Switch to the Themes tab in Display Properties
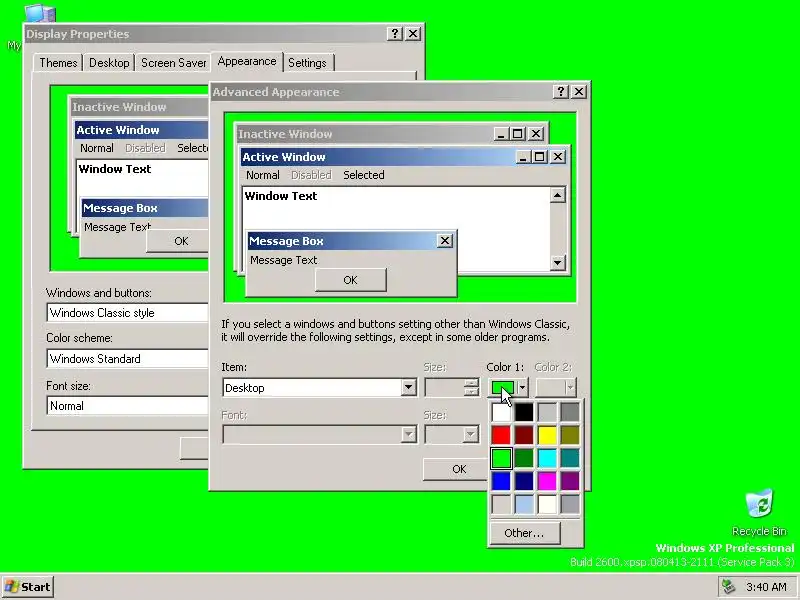 (58, 63)
